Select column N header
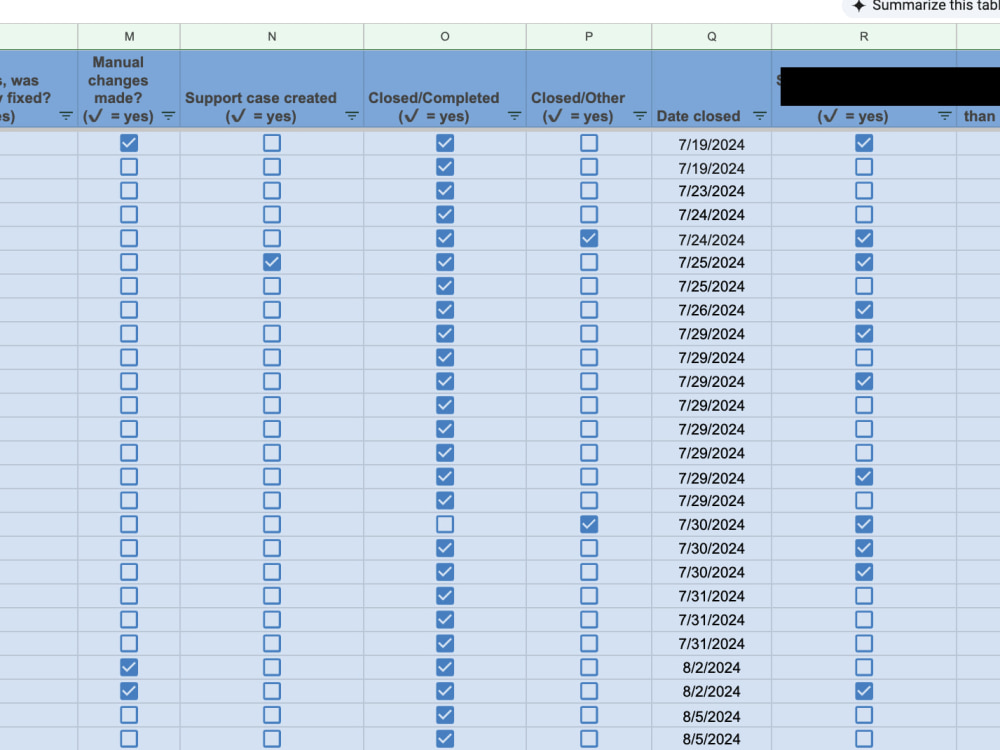This screenshot has height=750, width=1000. coord(272,36)
